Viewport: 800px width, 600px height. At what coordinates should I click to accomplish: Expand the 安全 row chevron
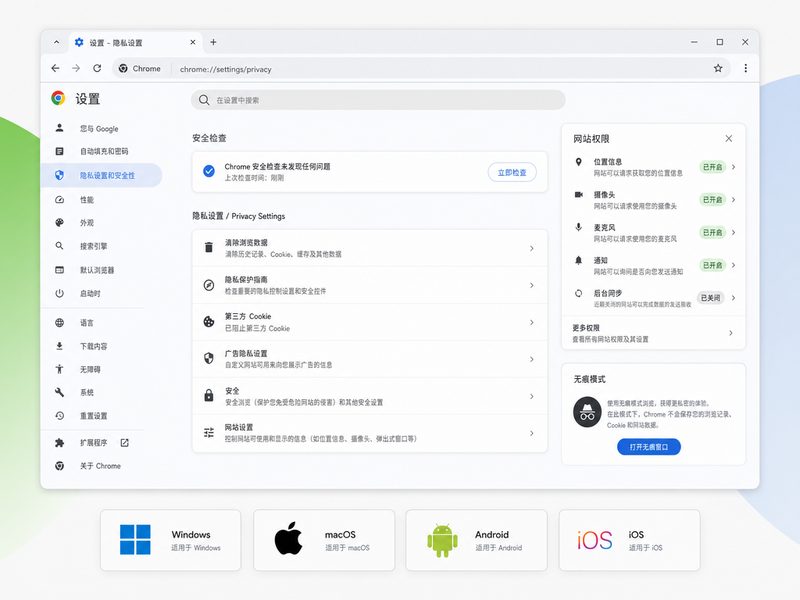pyautogui.click(x=532, y=396)
